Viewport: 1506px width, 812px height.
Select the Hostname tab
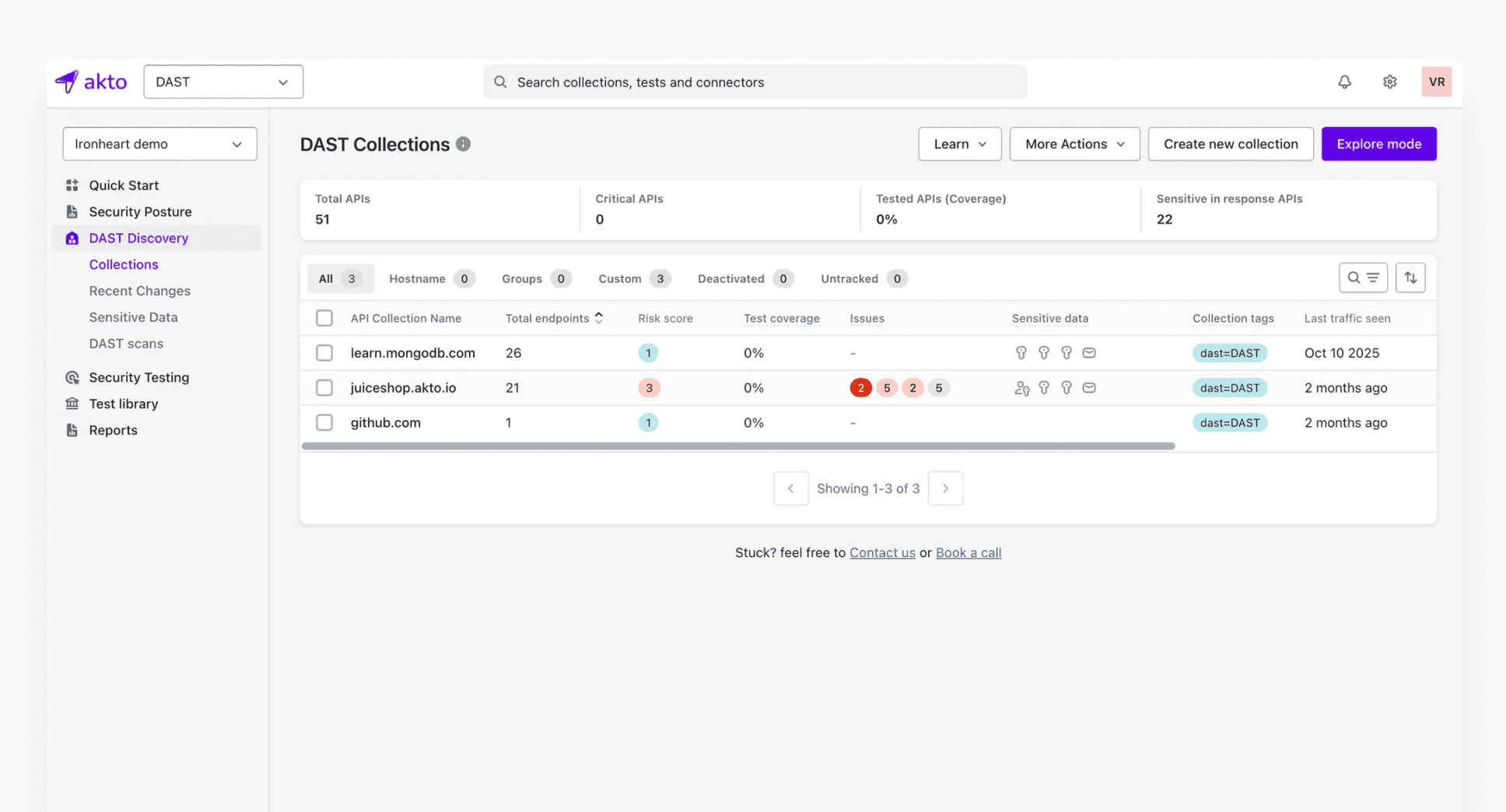432,278
